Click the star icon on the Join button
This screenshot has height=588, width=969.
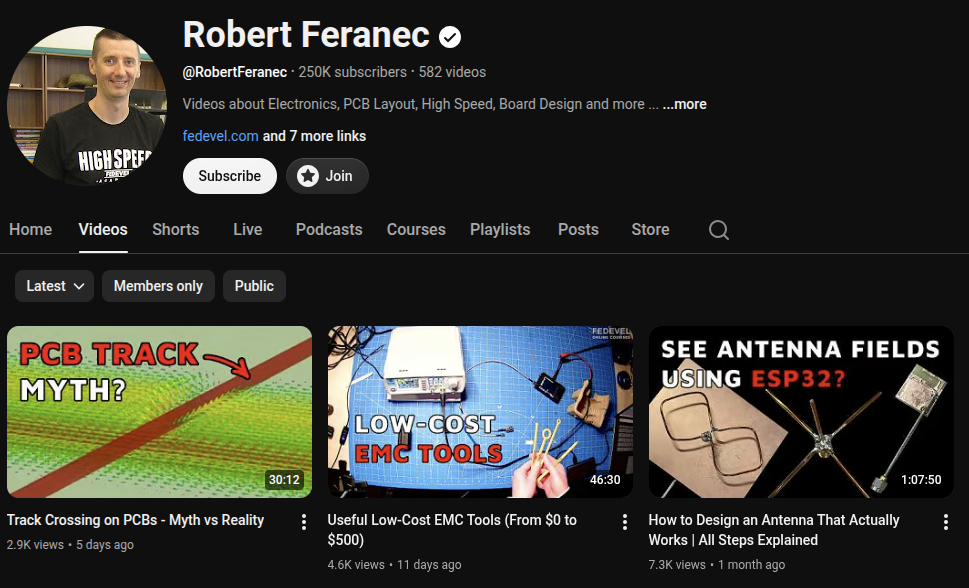pyautogui.click(x=309, y=176)
